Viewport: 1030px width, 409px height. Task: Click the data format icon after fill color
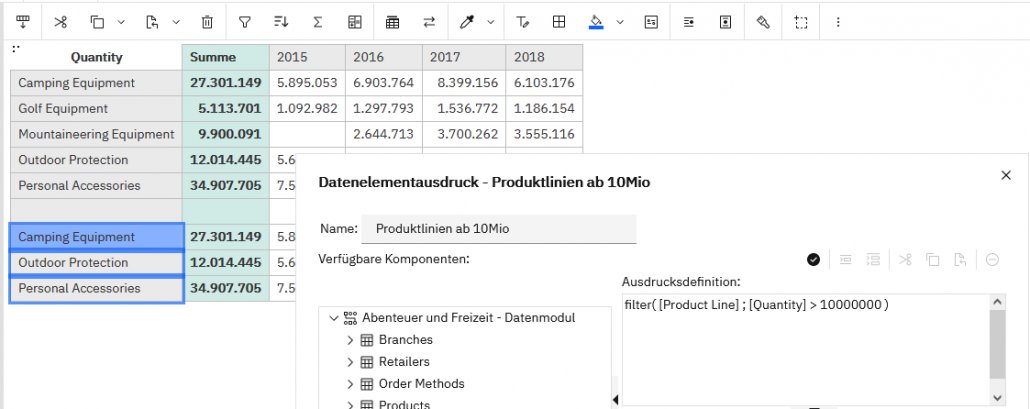click(651, 22)
